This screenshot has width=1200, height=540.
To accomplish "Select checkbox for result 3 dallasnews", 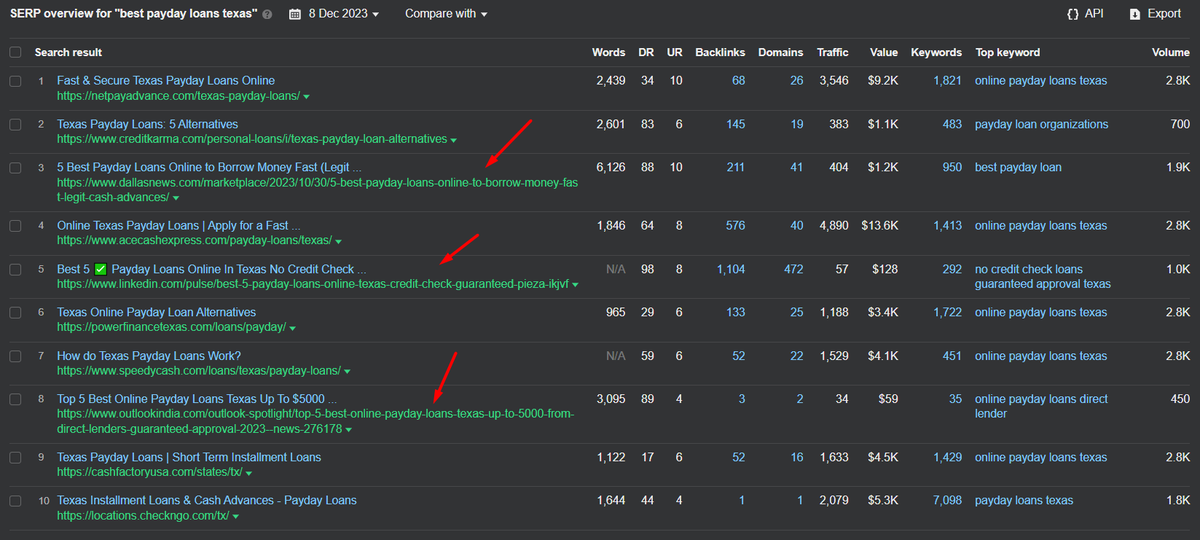I will pos(15,168).
